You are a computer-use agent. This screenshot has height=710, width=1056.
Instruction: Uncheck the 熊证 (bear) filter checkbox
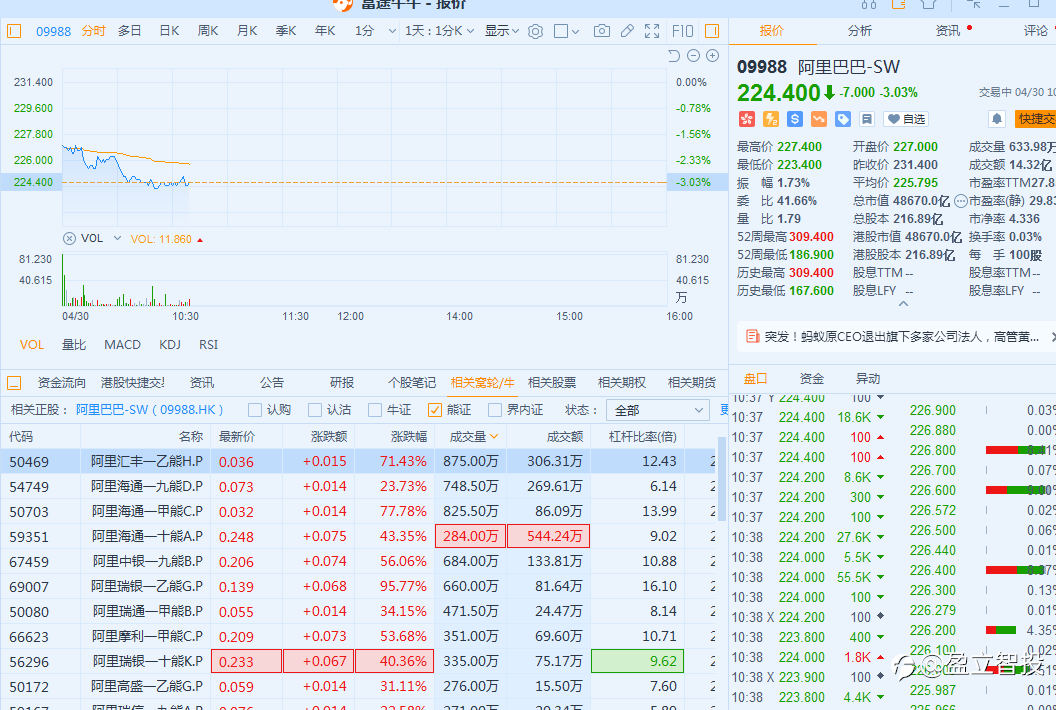point(435,410)
